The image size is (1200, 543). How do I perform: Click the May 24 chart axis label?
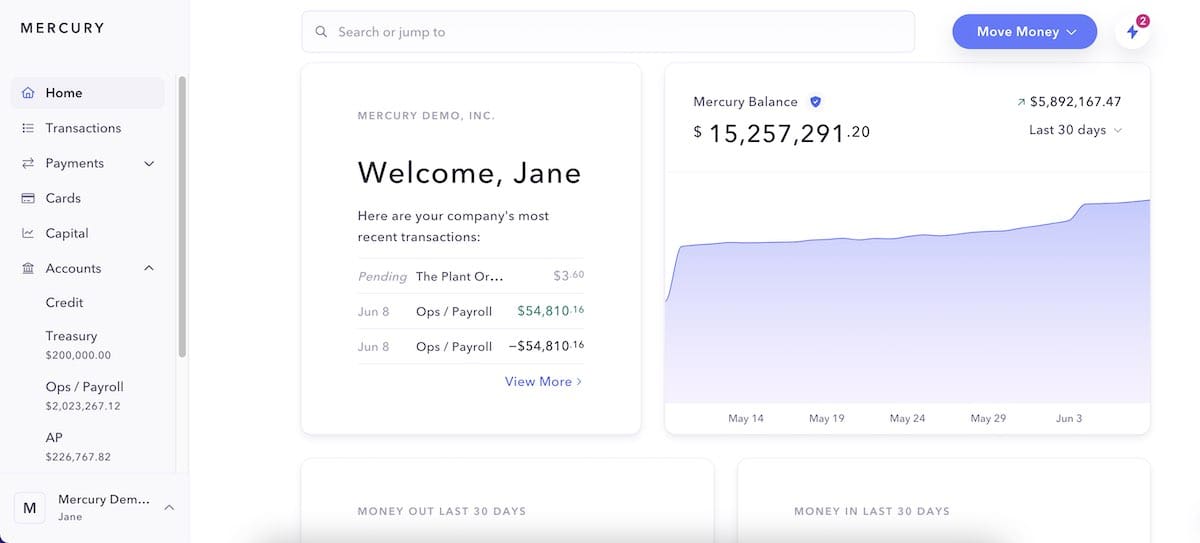click(x=907, y=418)
